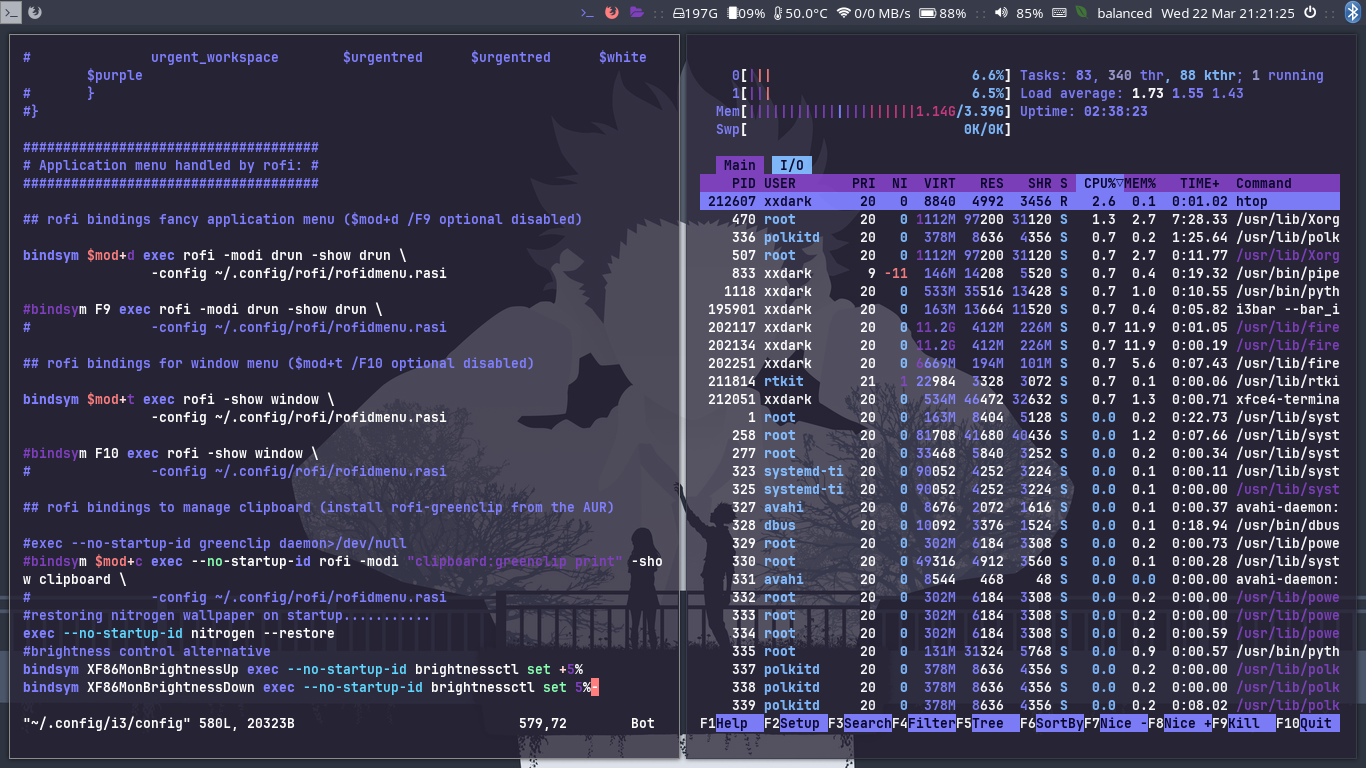Sort htop by the SHR column header

[x=1039, y=183]
